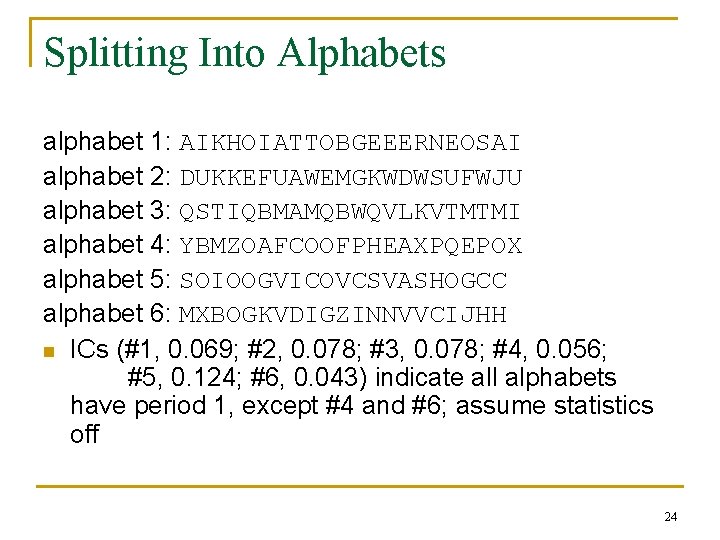Click the yellow square bullet marker
The image size is (720, 540).
tap(49, 352)
